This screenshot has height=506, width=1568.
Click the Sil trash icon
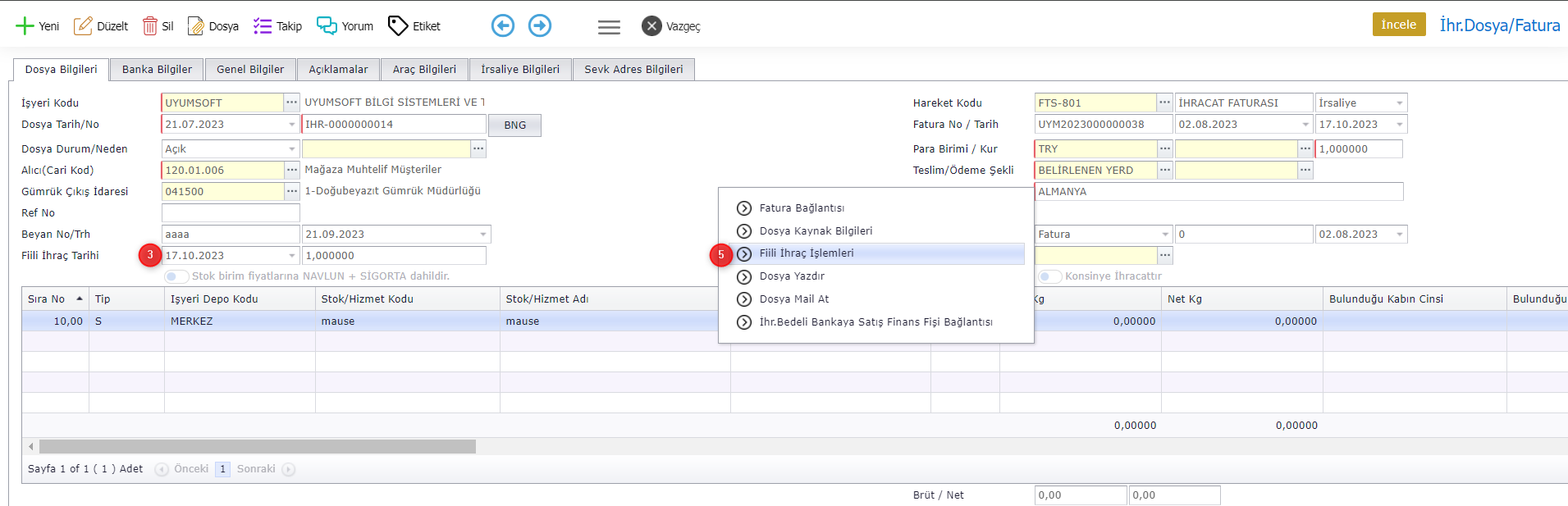(x=149, y=26)
